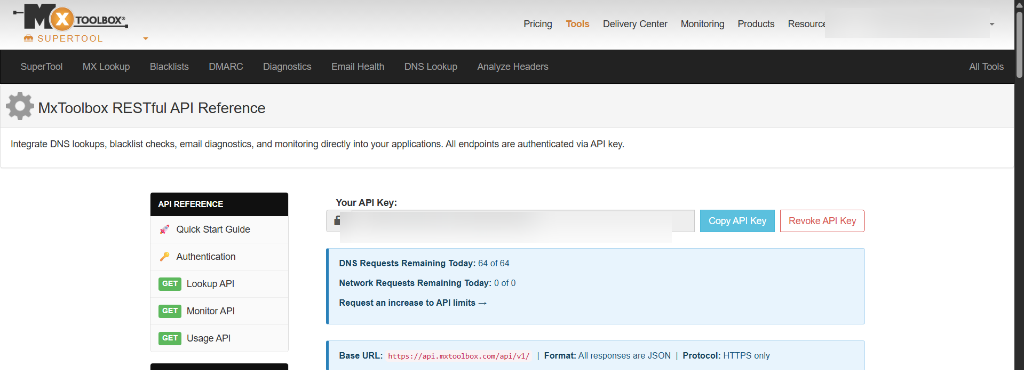The image size is (1024, 370).
Task: Select Analyze Headers in the toolbar
Action: (513, 67)
